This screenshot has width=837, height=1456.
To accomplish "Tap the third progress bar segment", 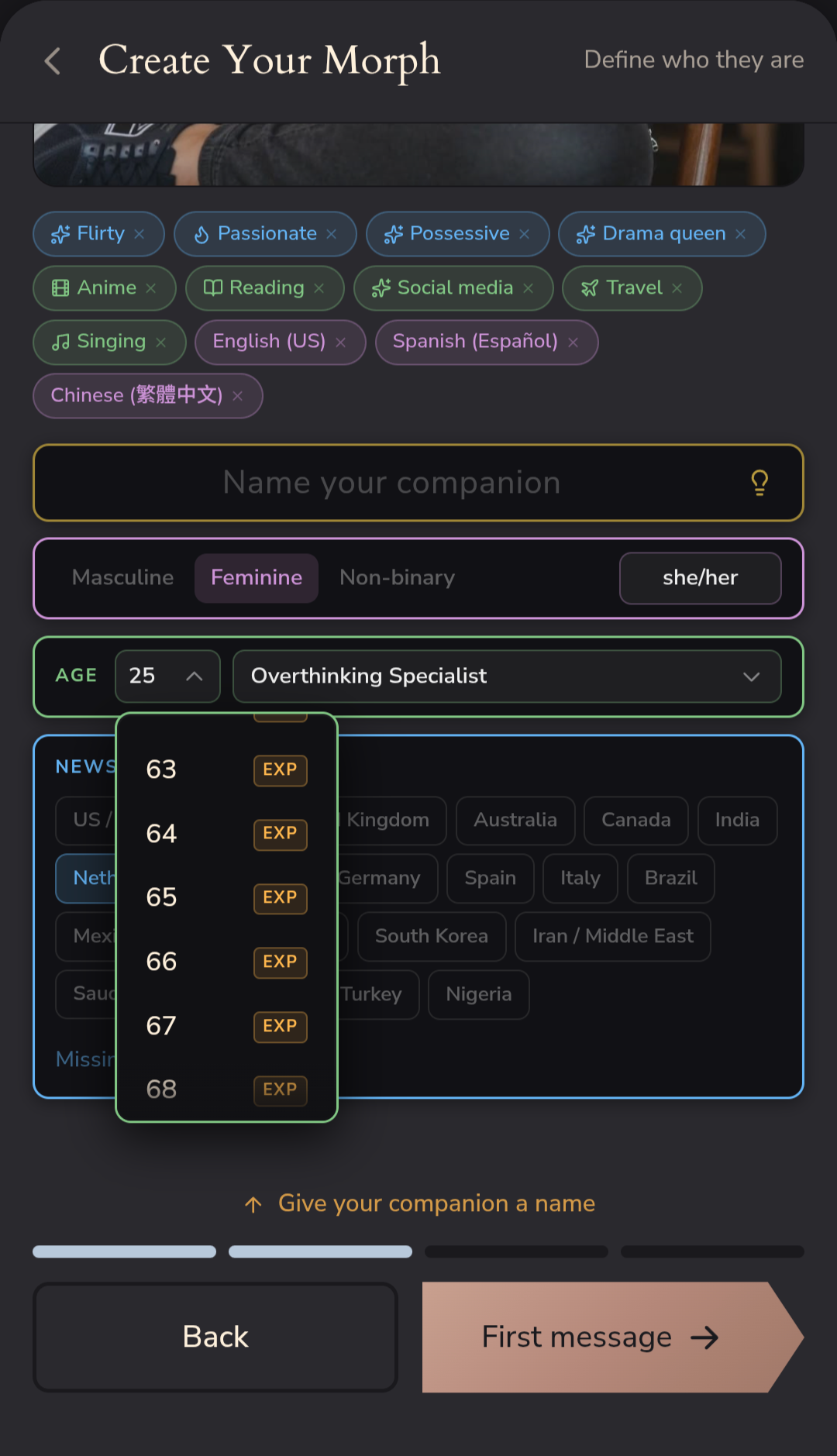I will coord(516,1251).
